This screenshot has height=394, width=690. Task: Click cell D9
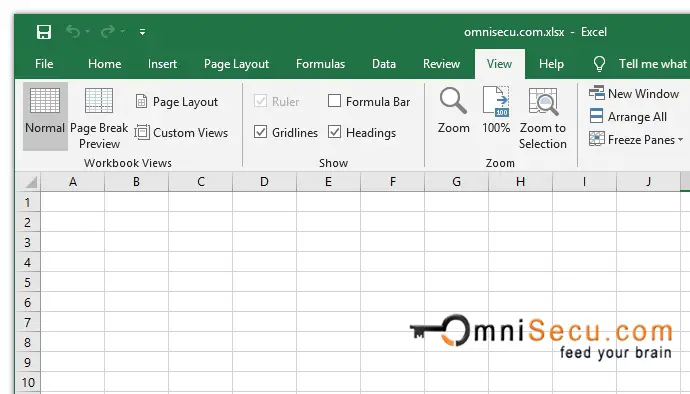tap(264, 362)
